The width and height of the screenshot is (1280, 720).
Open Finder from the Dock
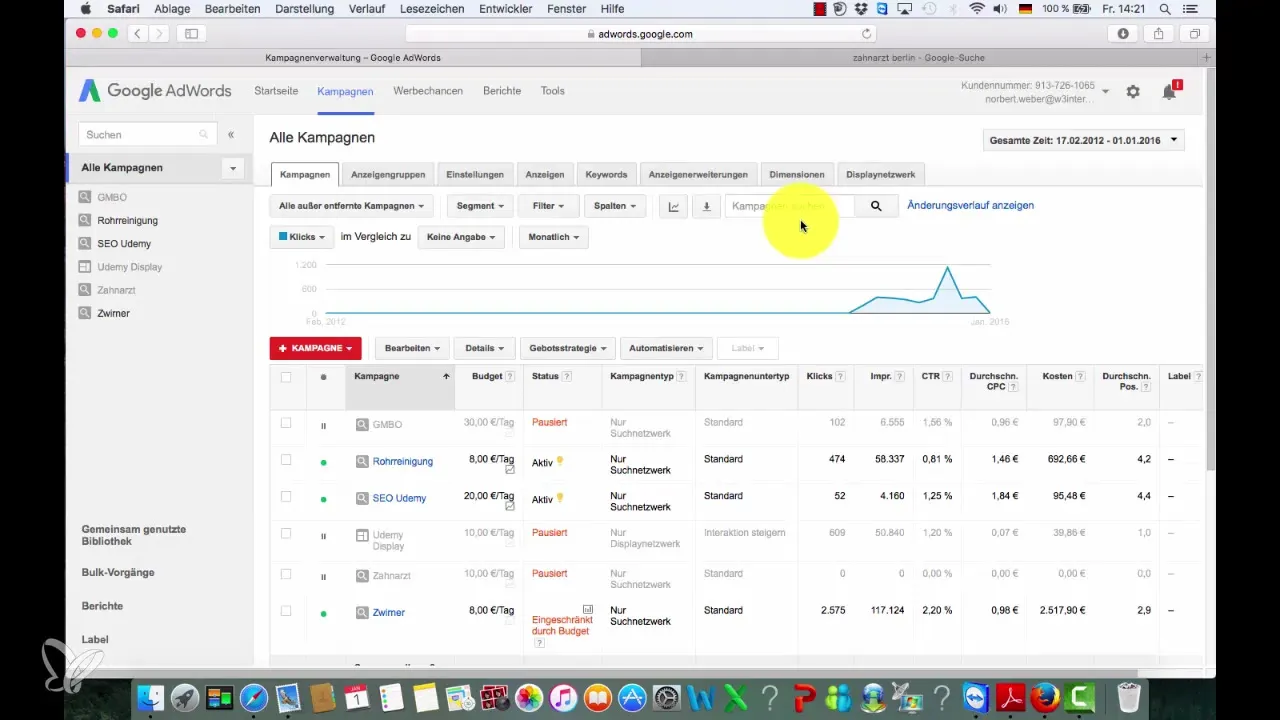click(x=150, y=697)
